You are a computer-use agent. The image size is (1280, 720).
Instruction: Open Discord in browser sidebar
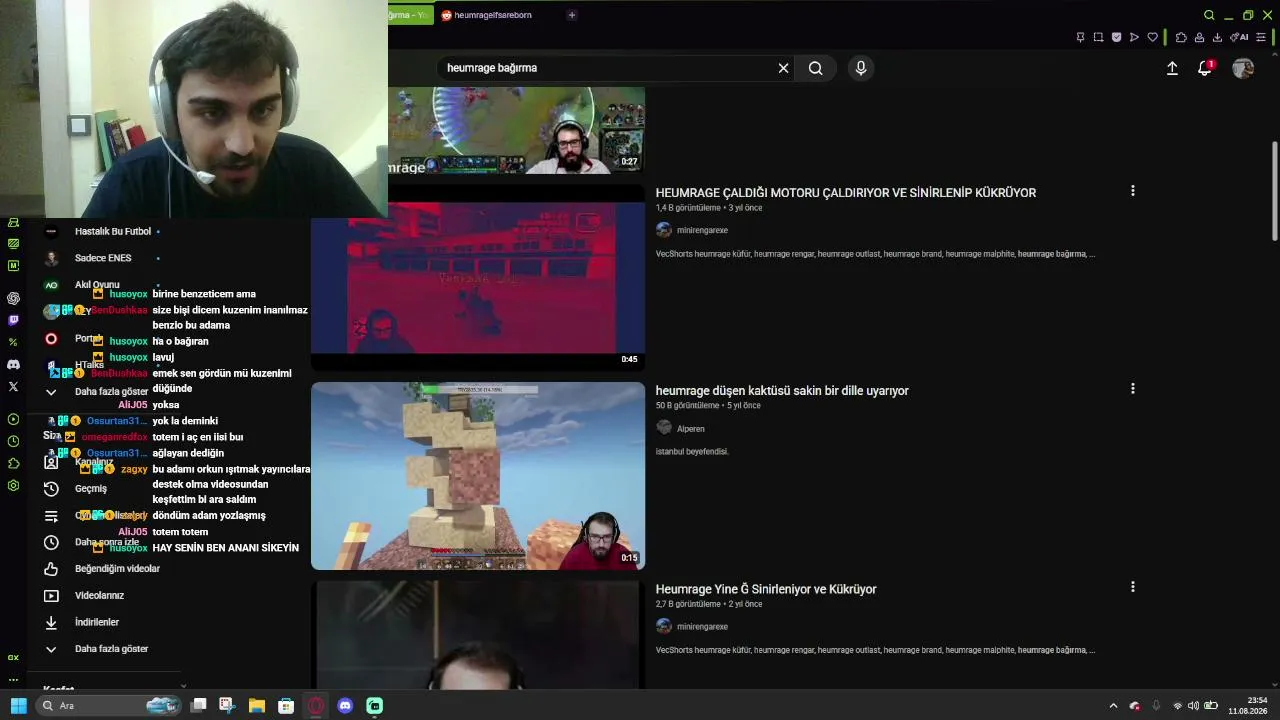[13, 364]
